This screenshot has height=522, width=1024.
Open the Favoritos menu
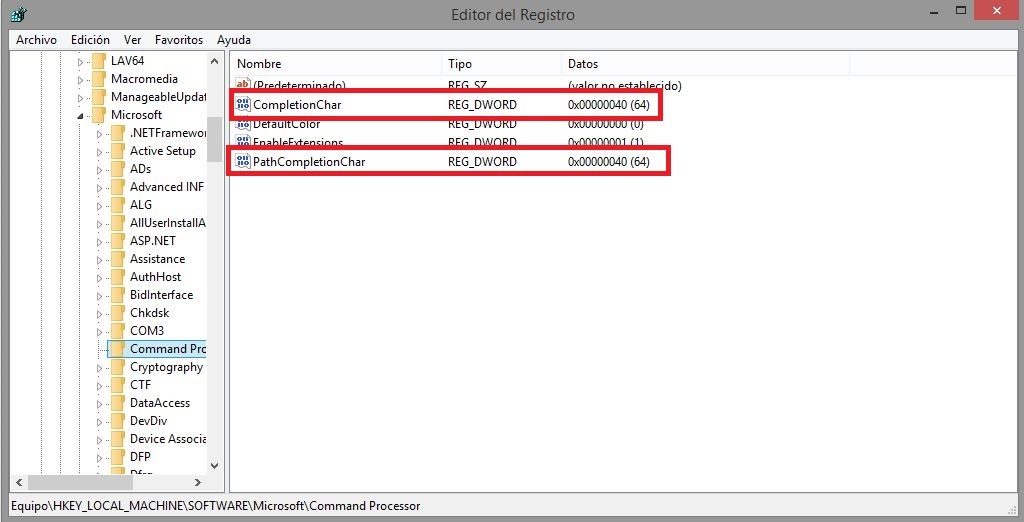click(179, 40)
